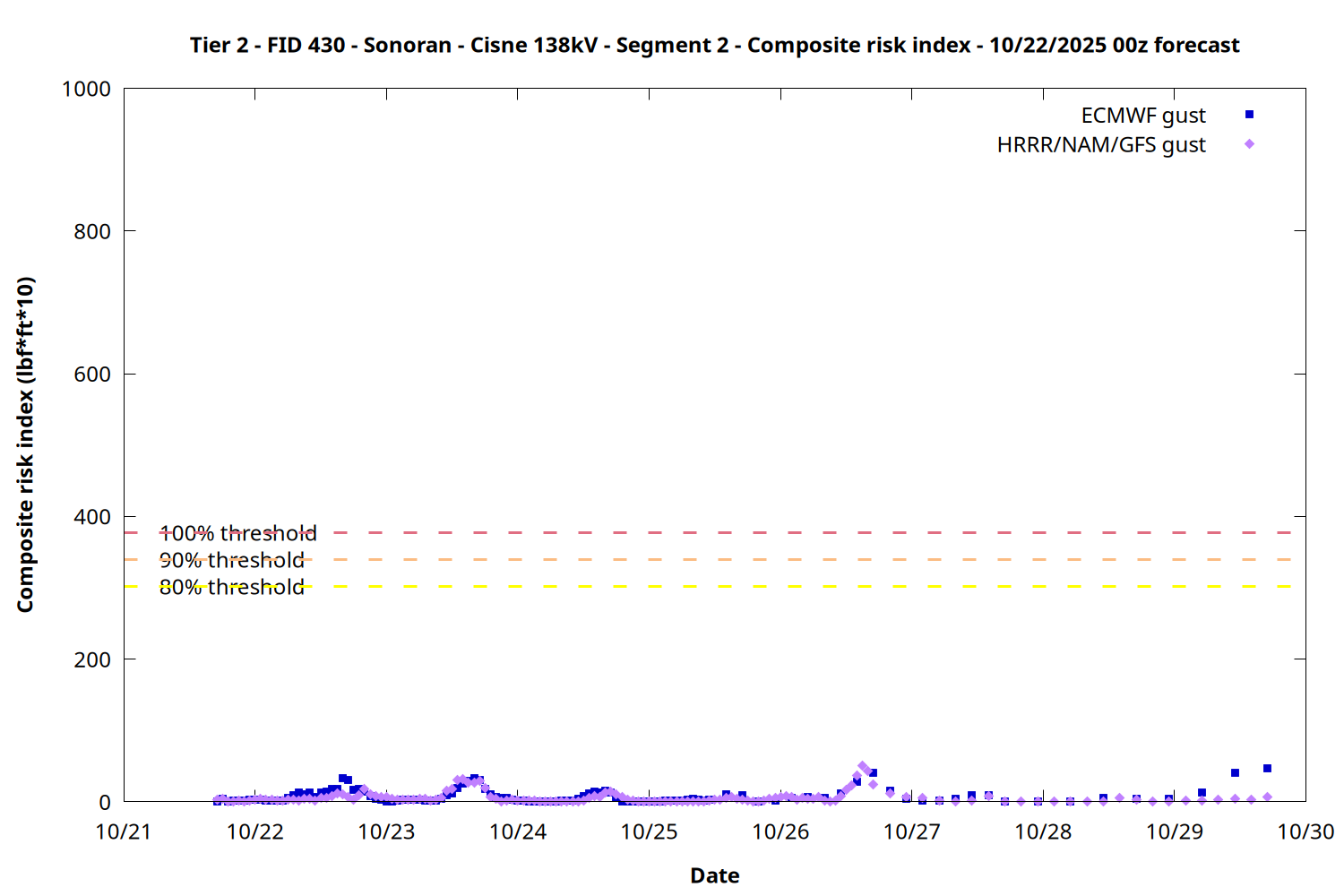Click the last purple diamond data point
The height and width of the screenshot is (896, 1344).
pos(1267,797)
